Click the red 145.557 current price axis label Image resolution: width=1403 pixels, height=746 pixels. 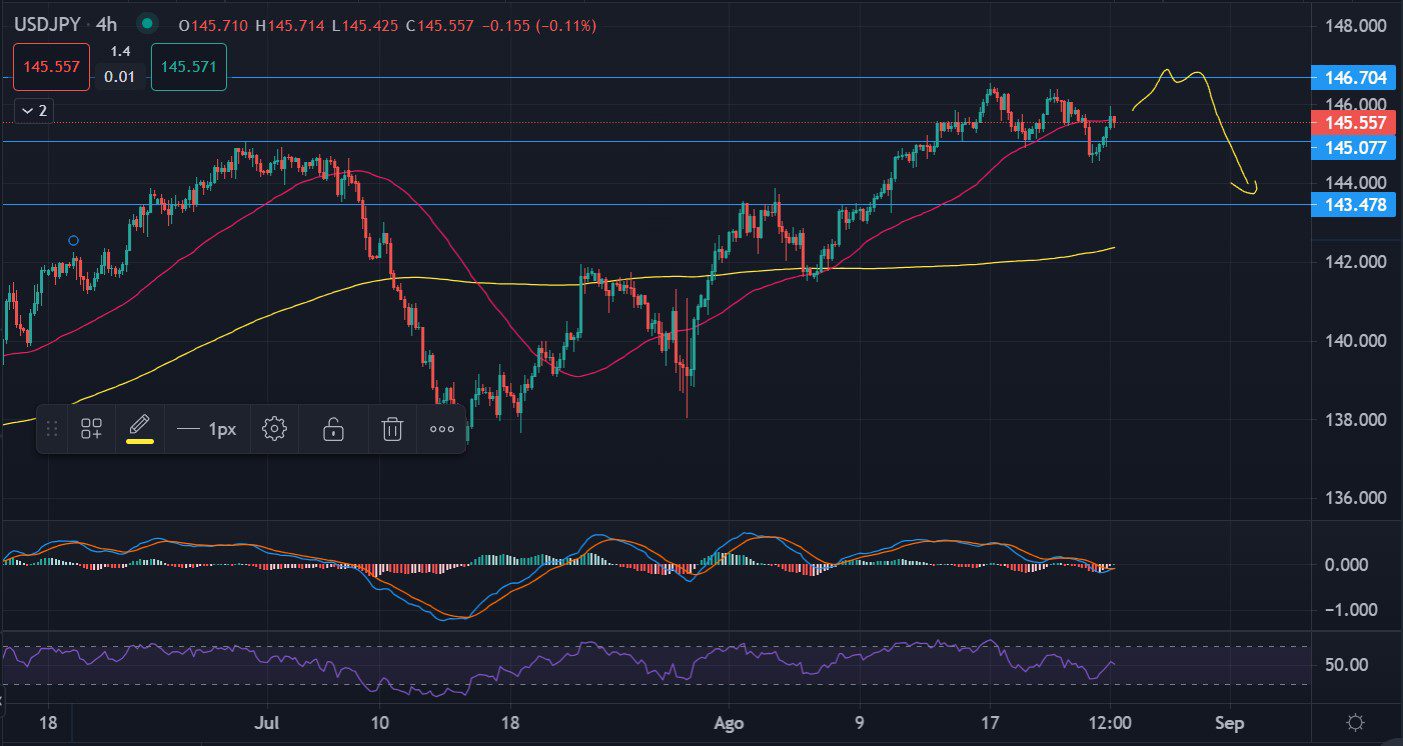pos(1354,123)
